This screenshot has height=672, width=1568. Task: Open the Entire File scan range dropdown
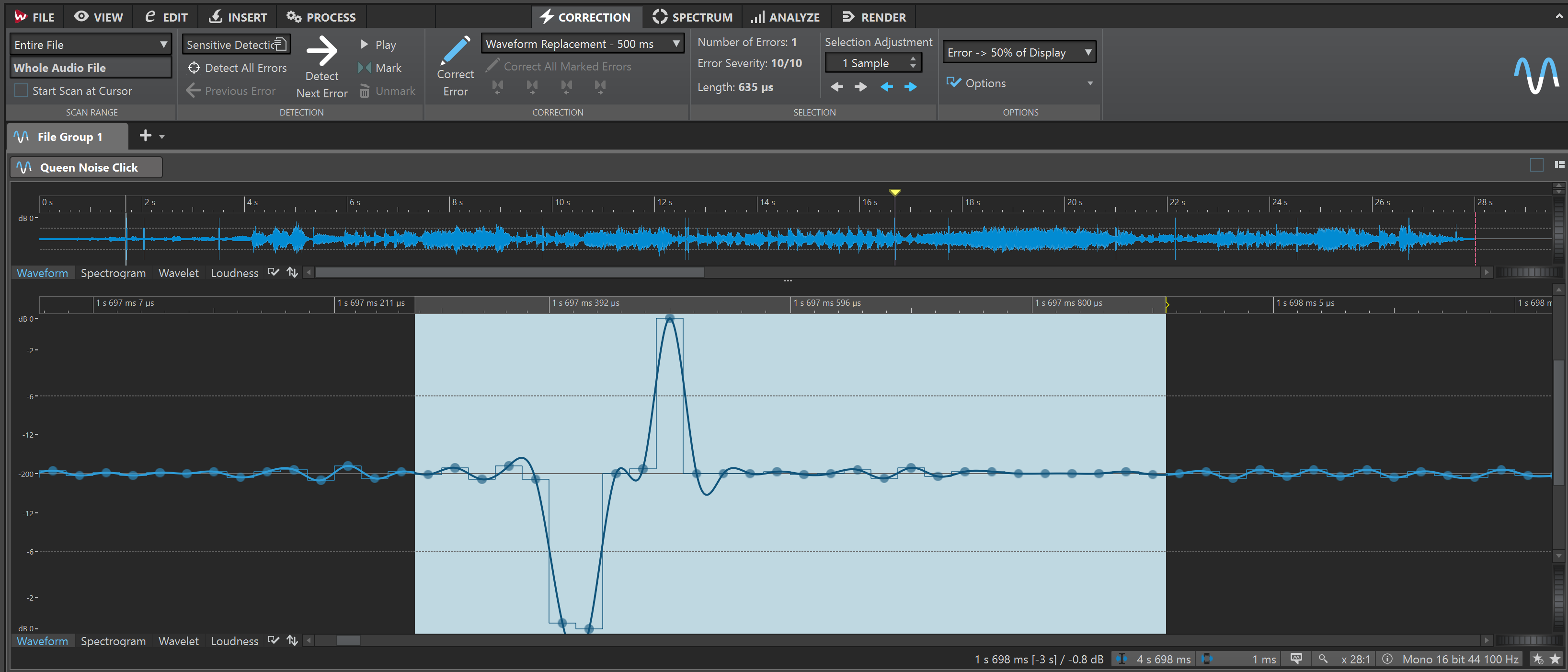90,45
